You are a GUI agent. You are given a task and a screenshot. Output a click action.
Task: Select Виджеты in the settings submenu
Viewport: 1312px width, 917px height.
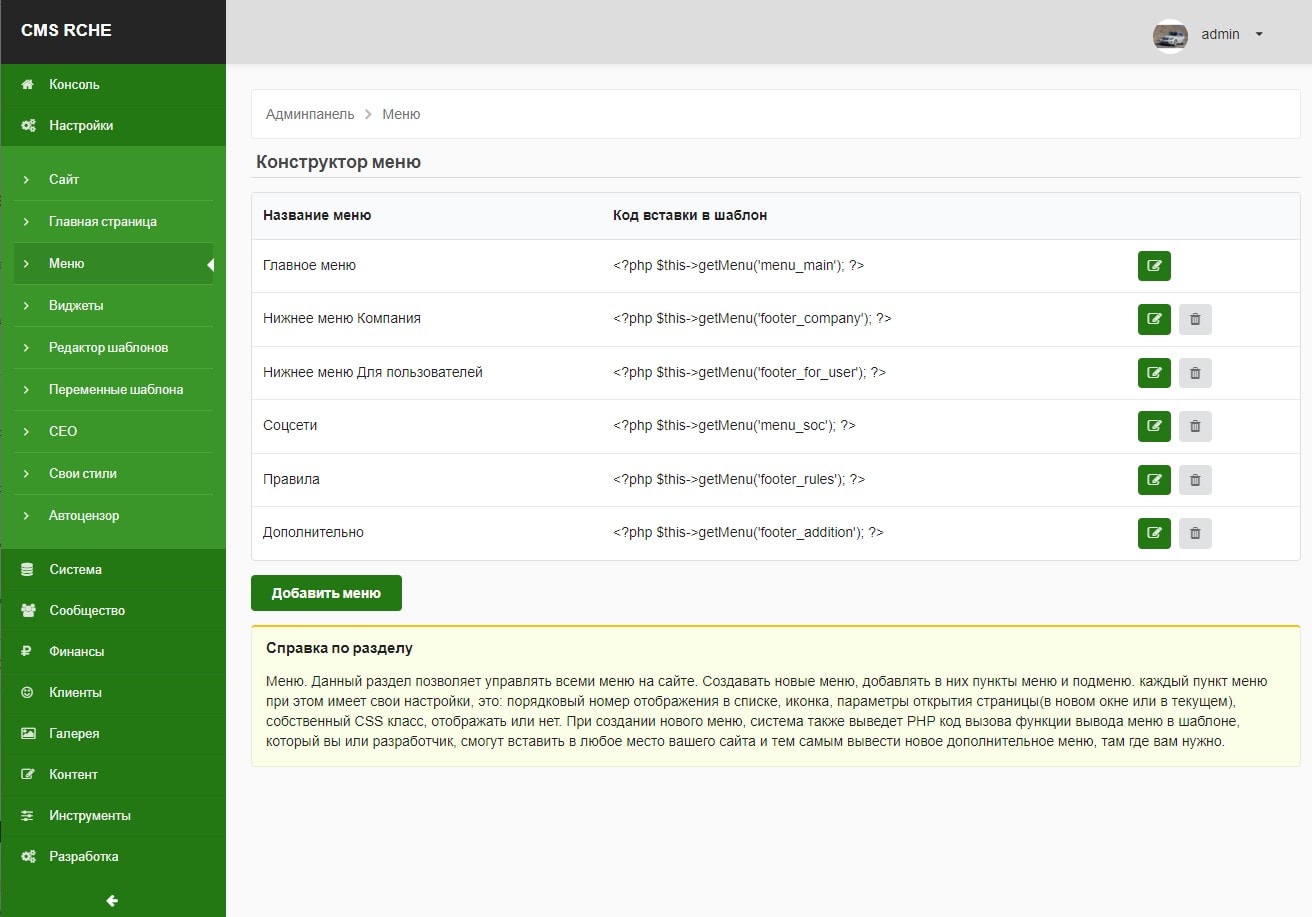coord(76,305)
